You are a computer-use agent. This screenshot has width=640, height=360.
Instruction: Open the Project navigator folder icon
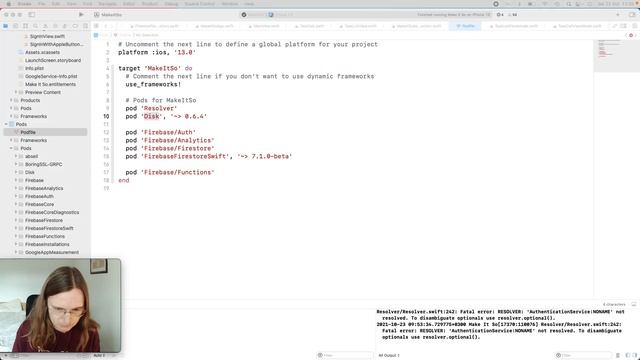pyautogui.click(x=6, y=26)
